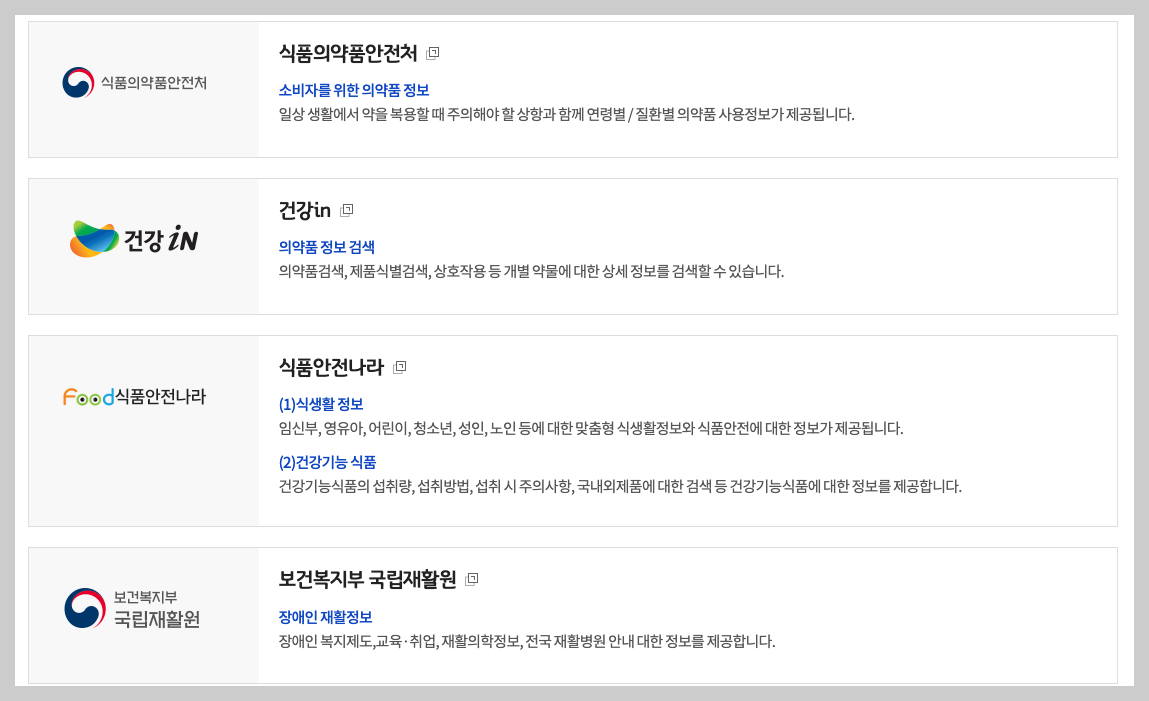Click the new-window icon beside 보건복지부 국립재활원
The image size is (1149, 701).
[472, 578]
